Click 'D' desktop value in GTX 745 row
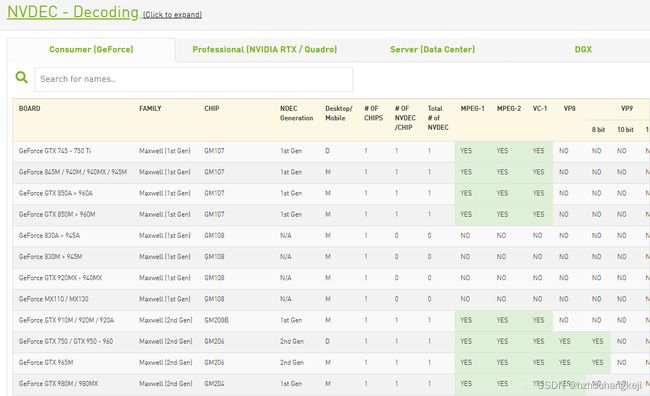 point(327,151)
